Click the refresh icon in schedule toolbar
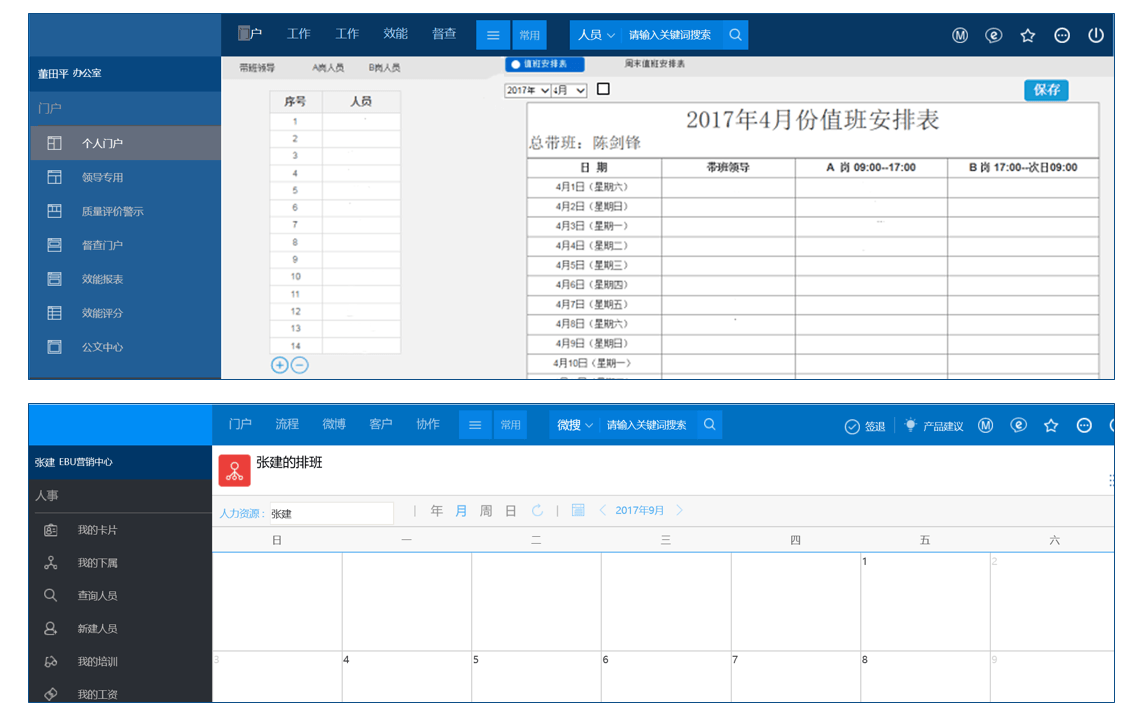 pyautogui.click(x=537, y=511)
